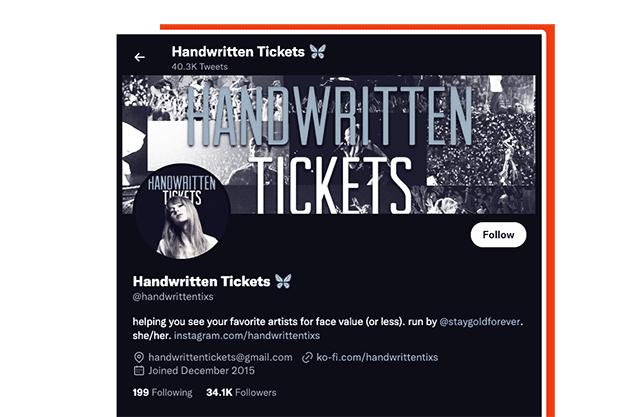Screen dimensions: 640x417
Task: Open the @staygoldforever mention link
Action: click(x=480, y=322)
